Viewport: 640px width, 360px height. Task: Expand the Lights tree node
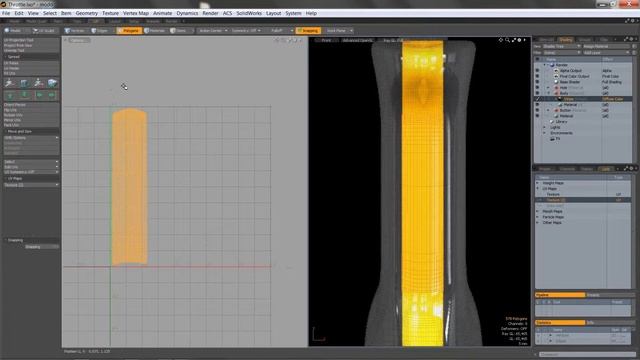544,127
